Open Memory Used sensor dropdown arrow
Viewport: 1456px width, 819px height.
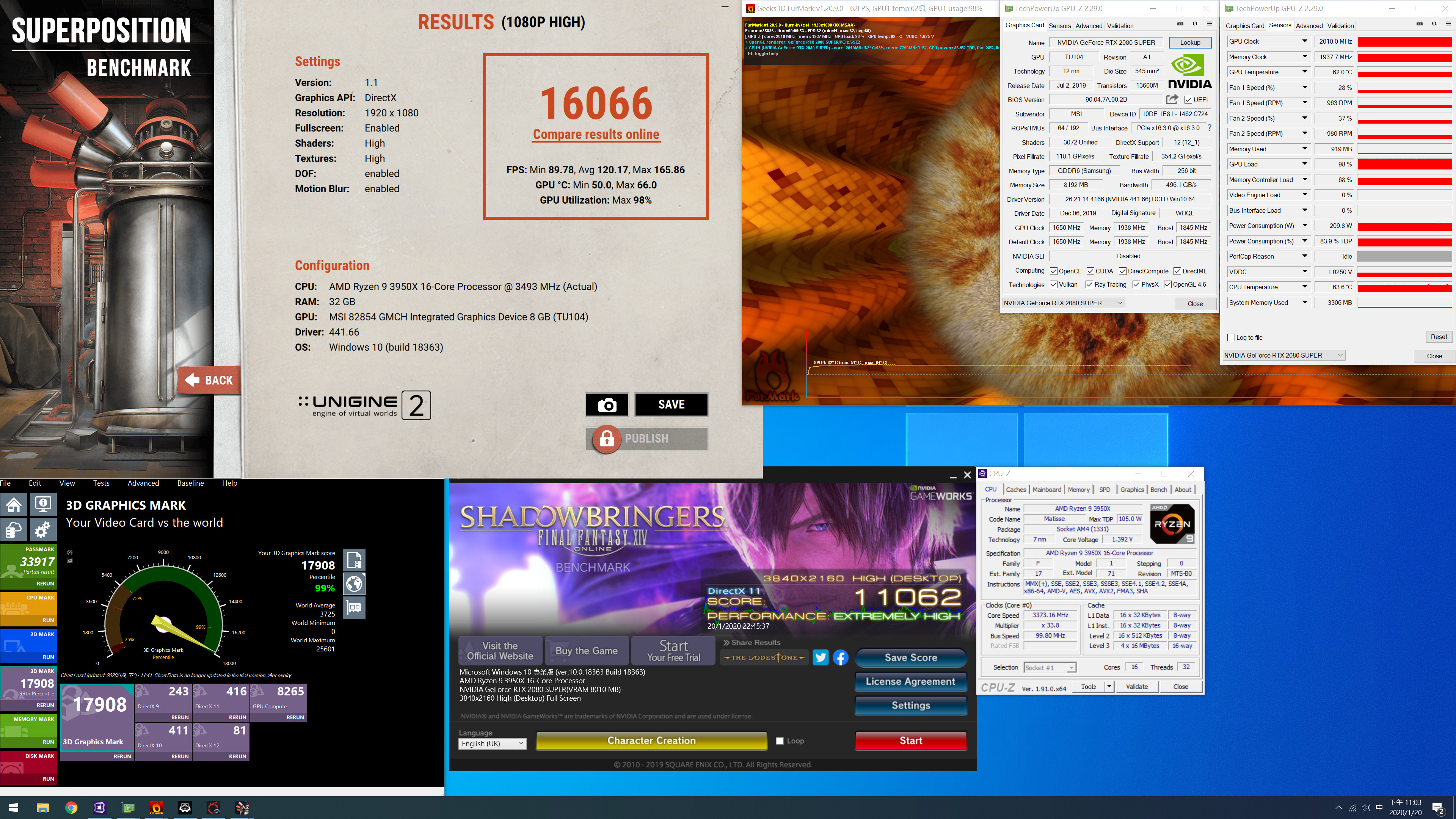pos(1304,149)
